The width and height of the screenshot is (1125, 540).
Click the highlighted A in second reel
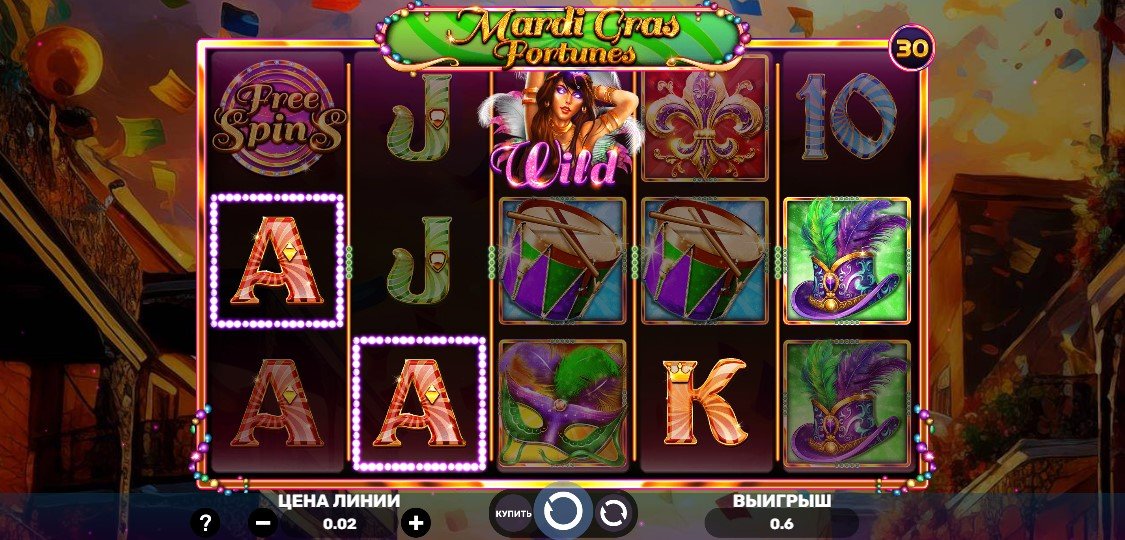[420, 403]
